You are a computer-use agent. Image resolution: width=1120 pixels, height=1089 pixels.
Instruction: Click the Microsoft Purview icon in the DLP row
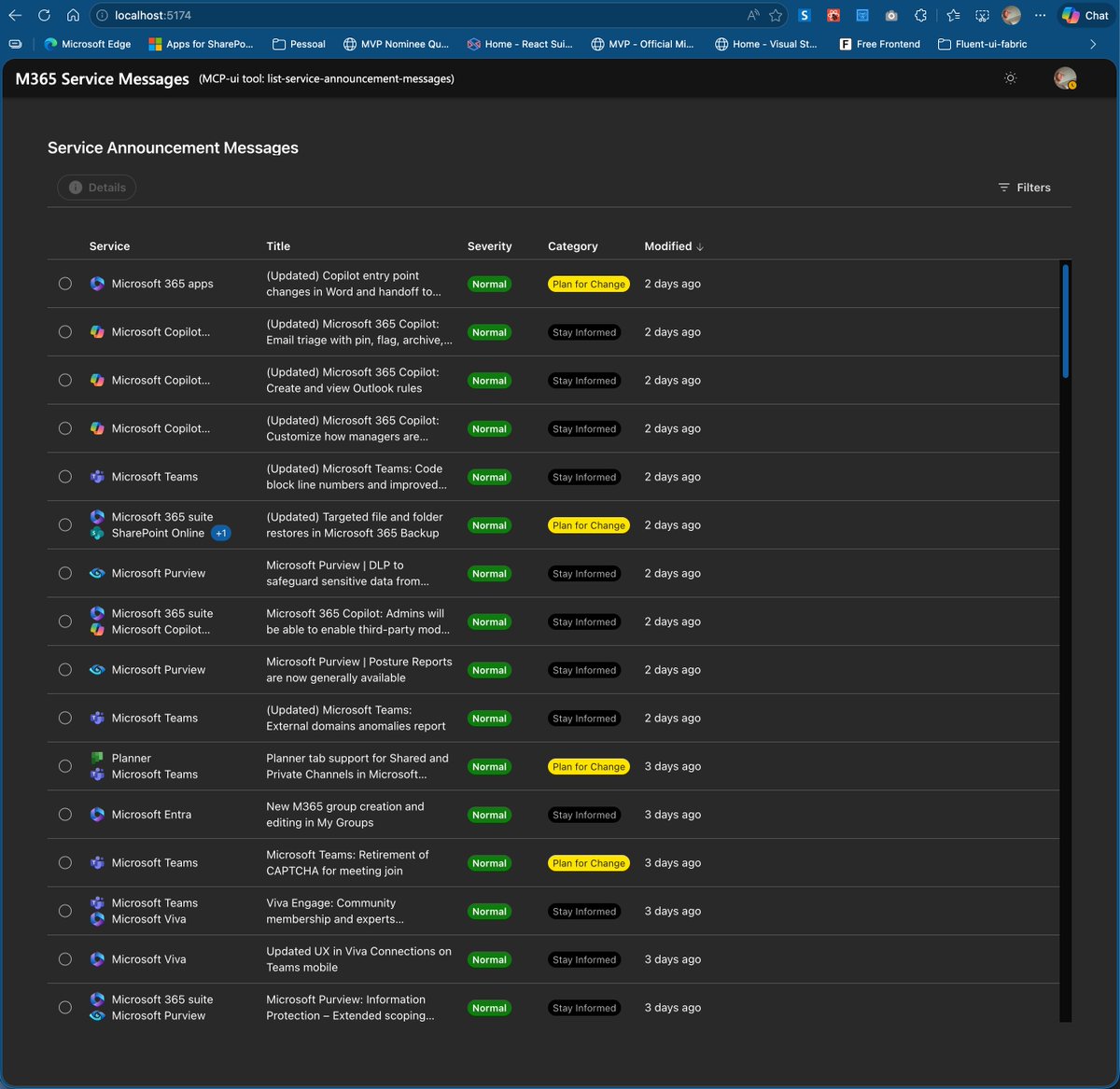tap(96, 573)
